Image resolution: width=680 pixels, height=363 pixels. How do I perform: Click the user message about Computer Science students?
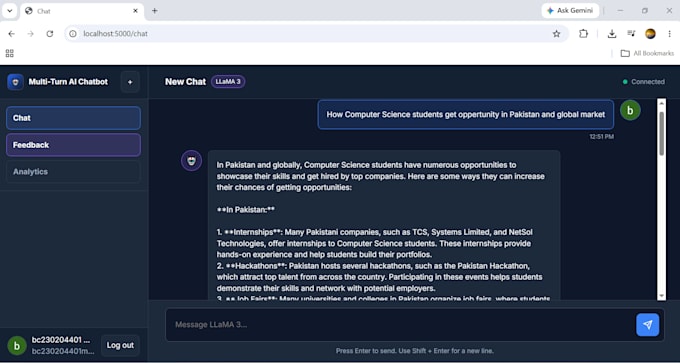466,115
